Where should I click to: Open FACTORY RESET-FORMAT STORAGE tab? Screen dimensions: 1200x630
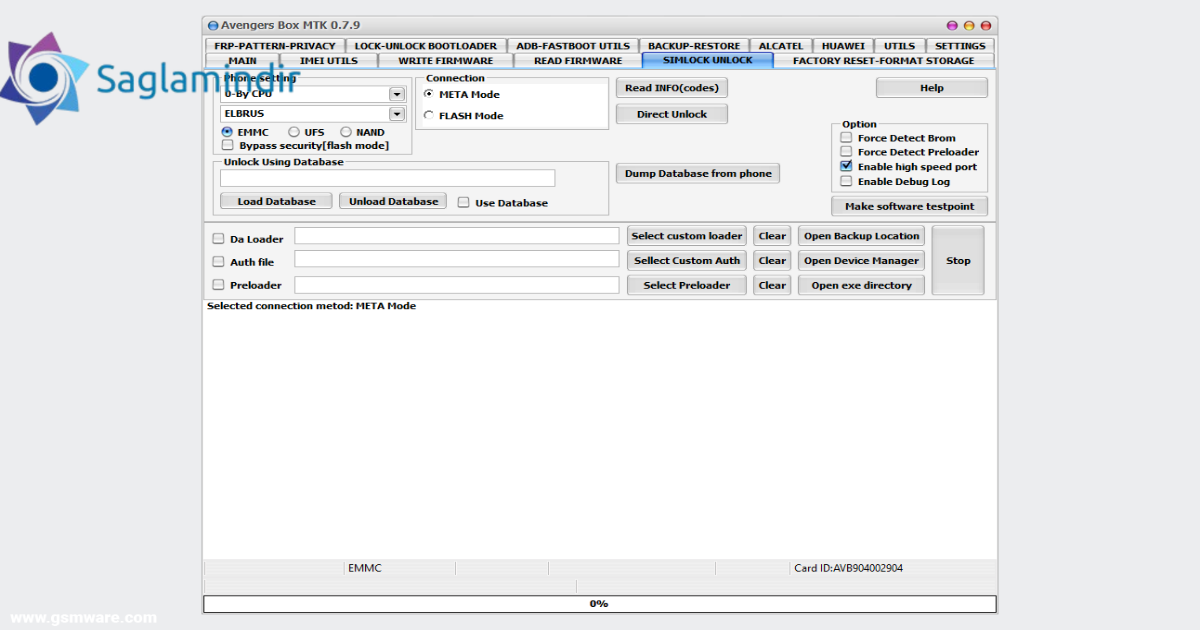click(x=883, y=61)
